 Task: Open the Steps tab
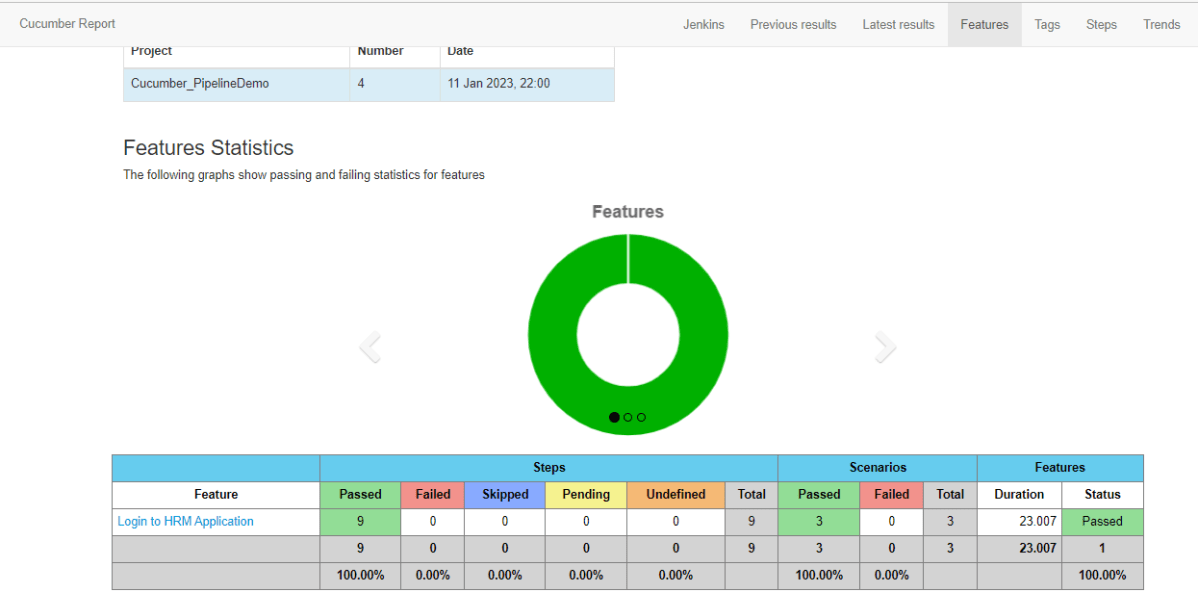[1101, 24]
